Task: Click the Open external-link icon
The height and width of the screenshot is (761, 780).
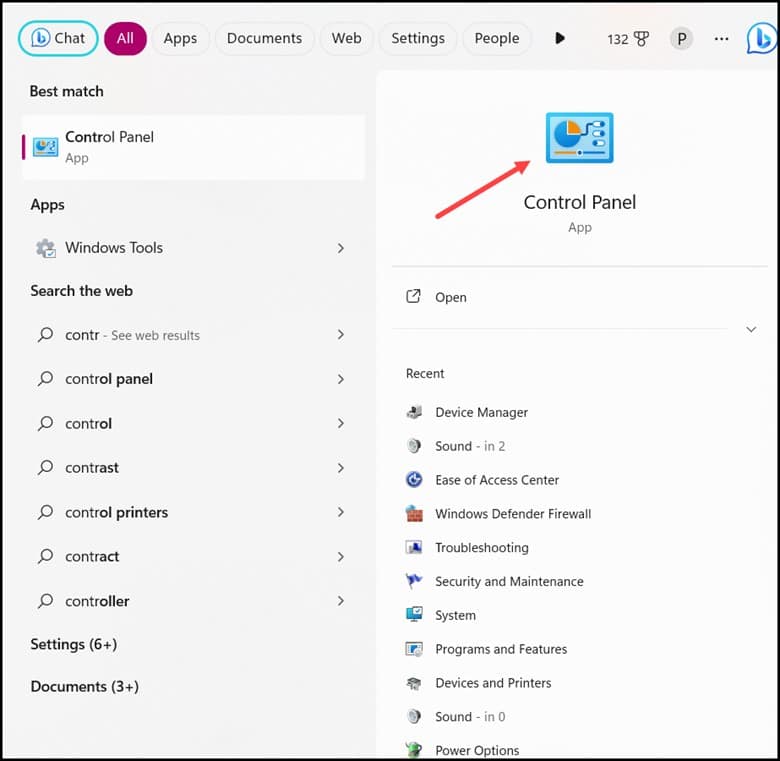Action: coord(413,296)
